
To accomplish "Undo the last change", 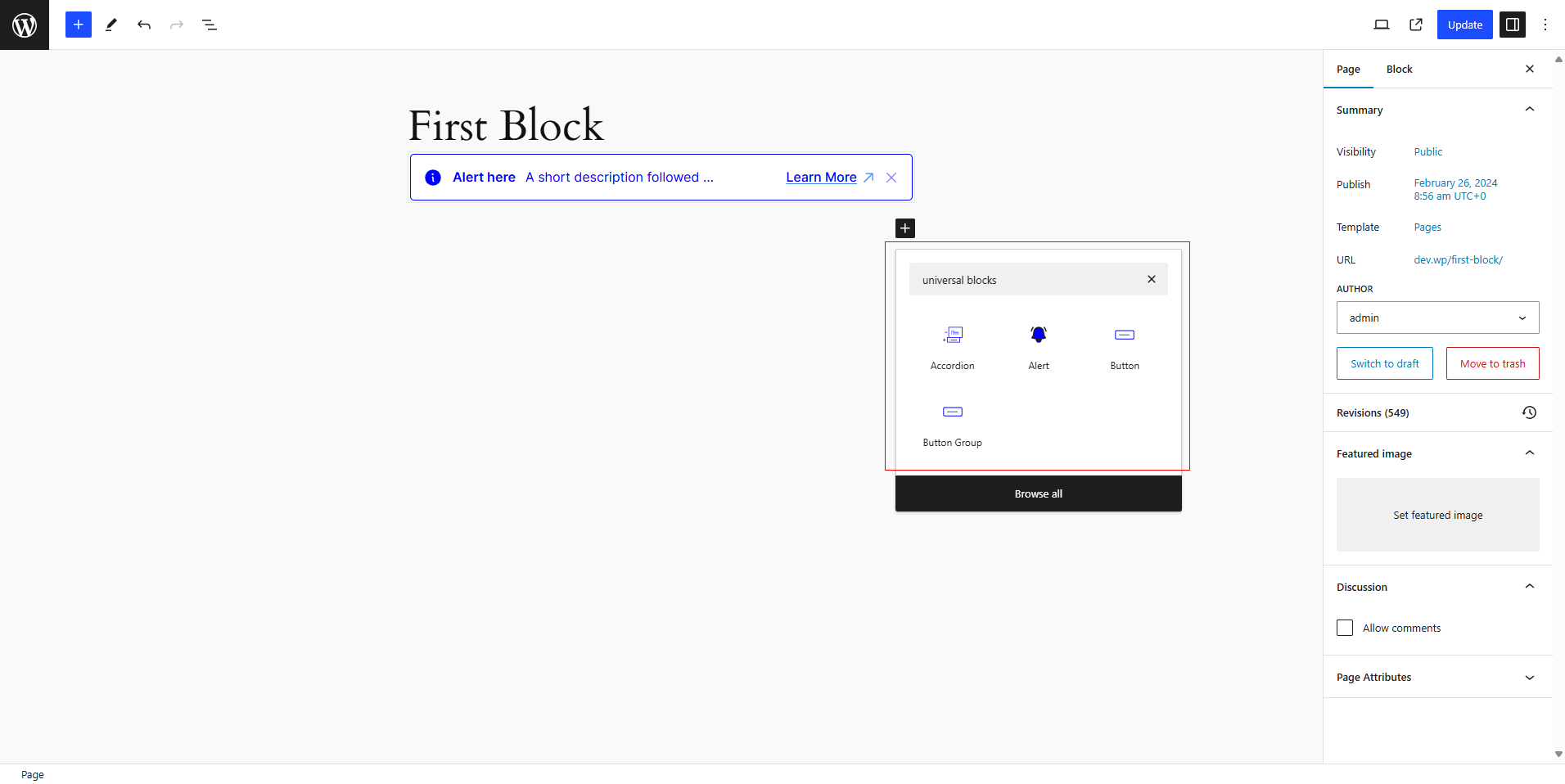I will point(144,25).
